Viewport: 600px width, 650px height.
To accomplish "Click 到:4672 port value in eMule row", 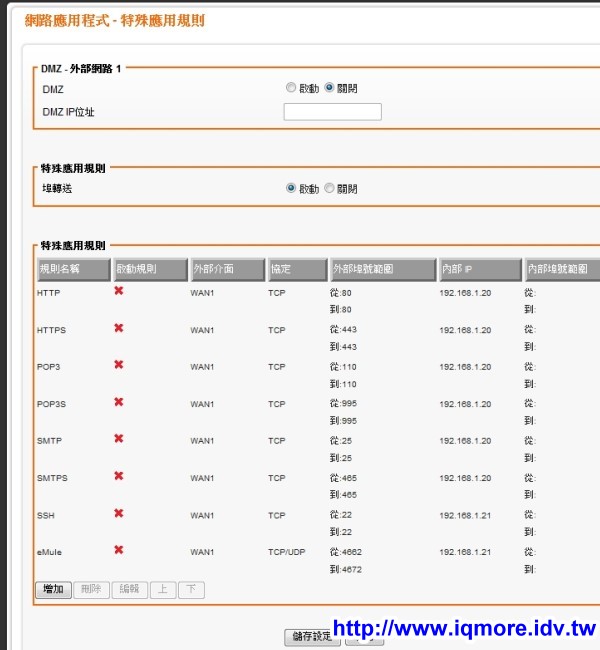I will pos(345,570).
